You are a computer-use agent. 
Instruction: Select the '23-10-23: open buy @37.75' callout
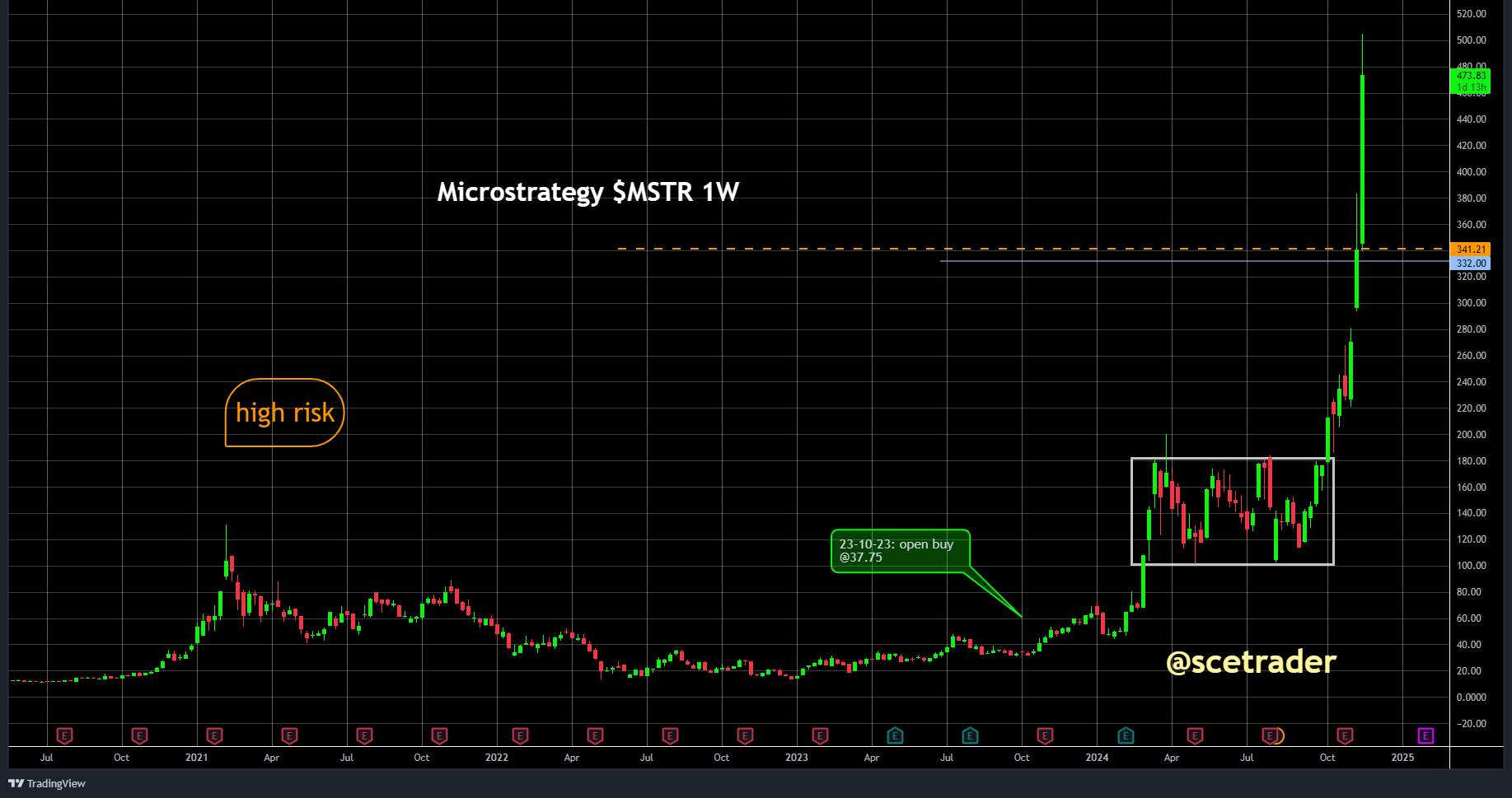pos(900,550)
